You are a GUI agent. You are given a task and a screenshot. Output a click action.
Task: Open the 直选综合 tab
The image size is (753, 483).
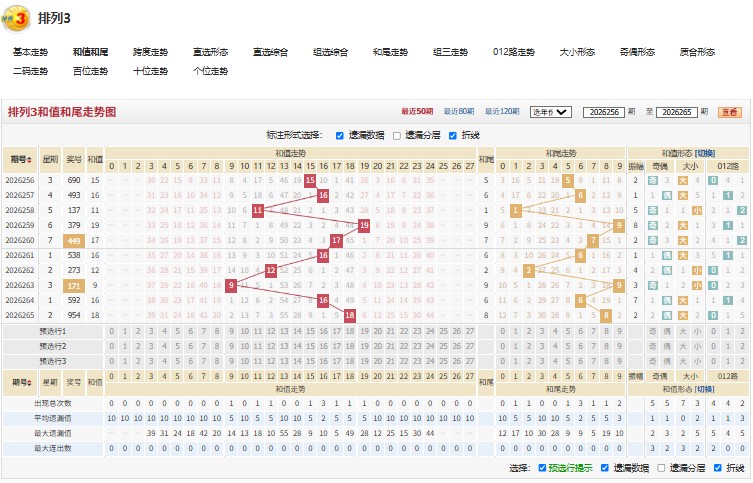pyautogui.click(x=270, y=52)
